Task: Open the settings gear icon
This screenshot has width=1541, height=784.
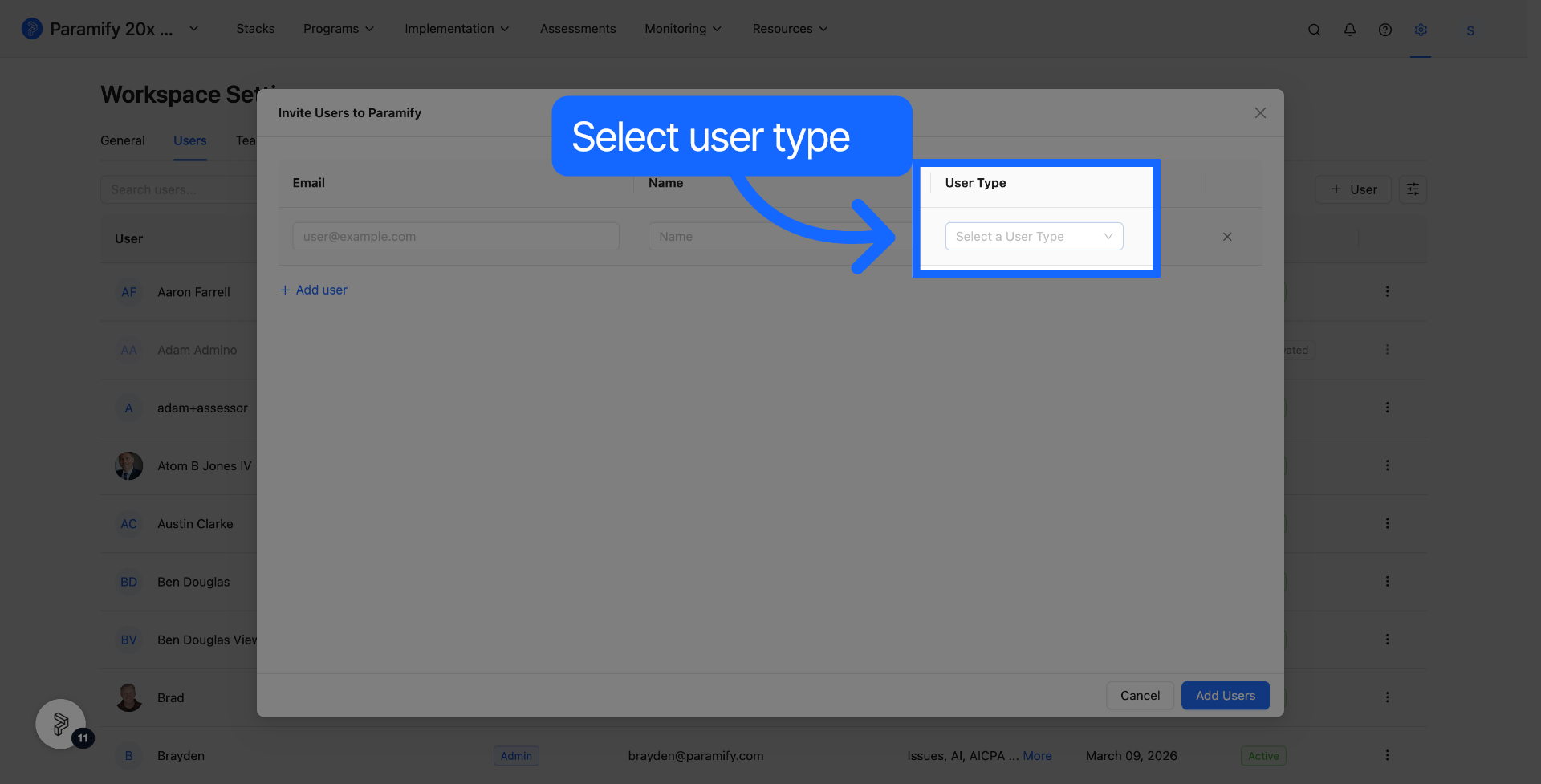Action: point(1421,30)
